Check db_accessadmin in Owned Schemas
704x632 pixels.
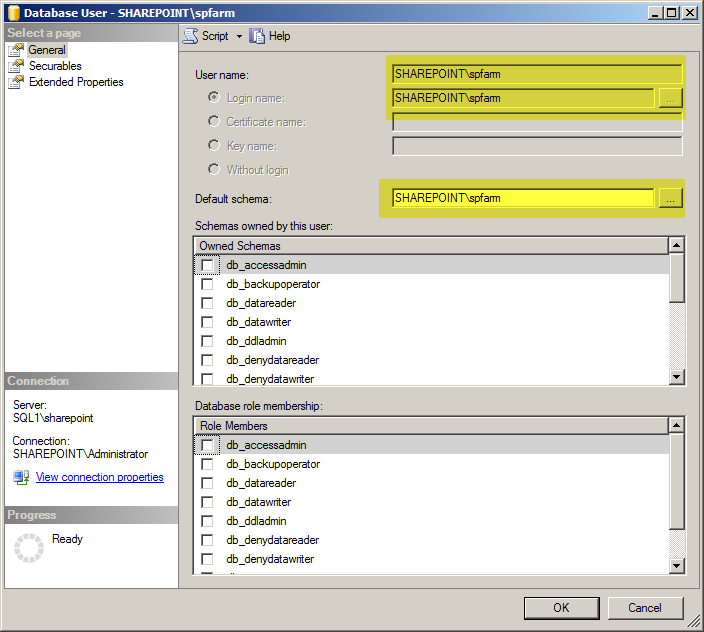point(207,265)
